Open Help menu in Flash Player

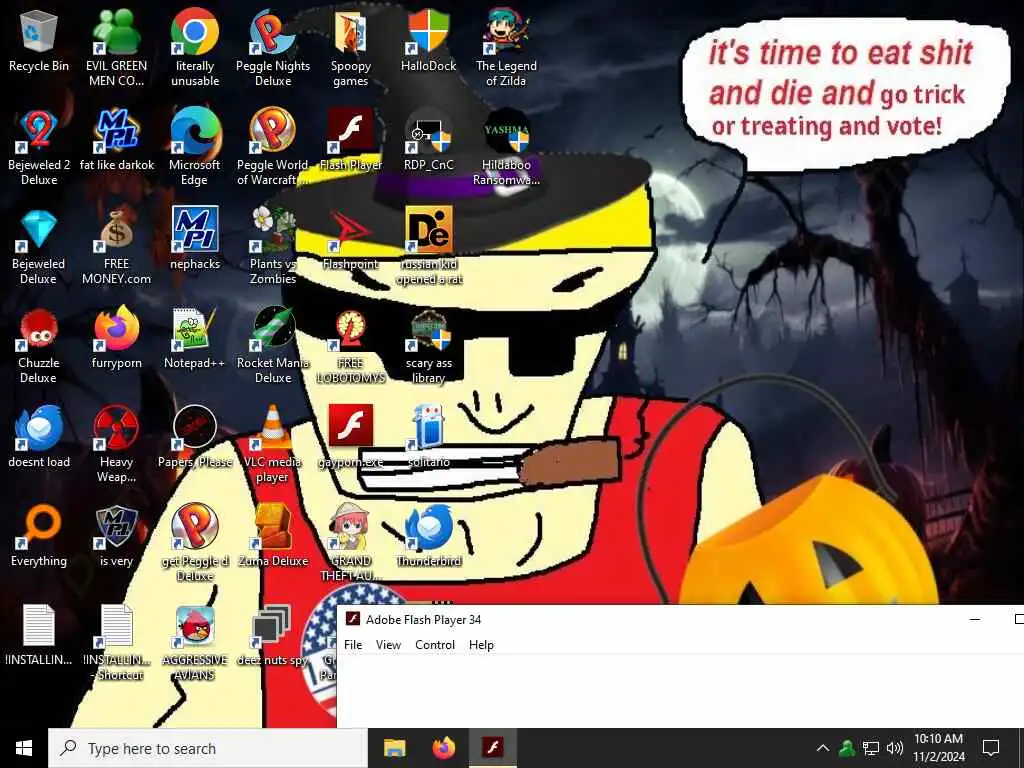481,645
